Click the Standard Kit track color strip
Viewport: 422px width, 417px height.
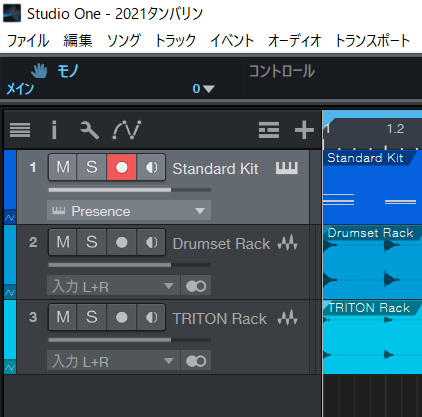click(x=10, y=181)
